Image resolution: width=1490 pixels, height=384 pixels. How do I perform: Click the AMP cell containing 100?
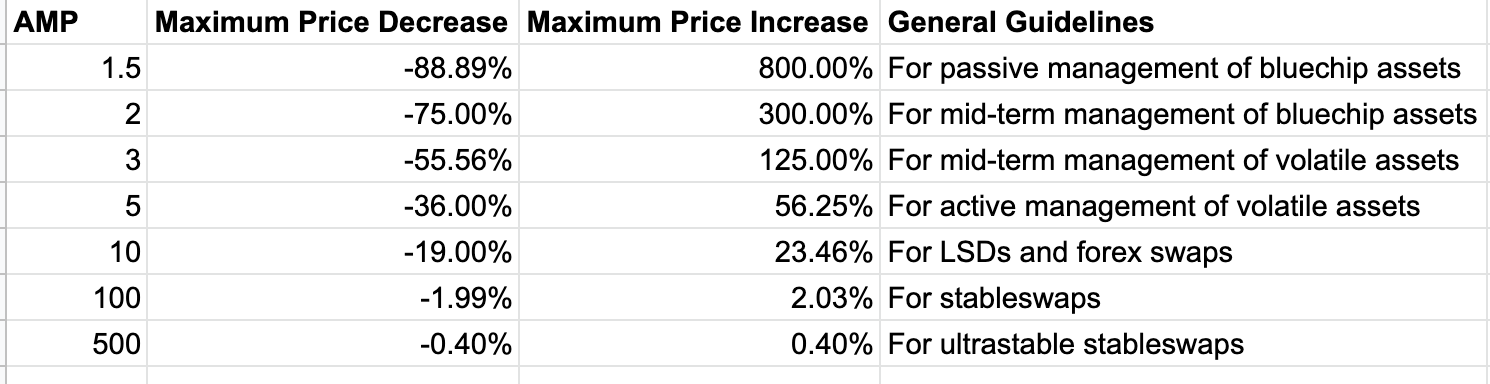[x=77, y=298]
